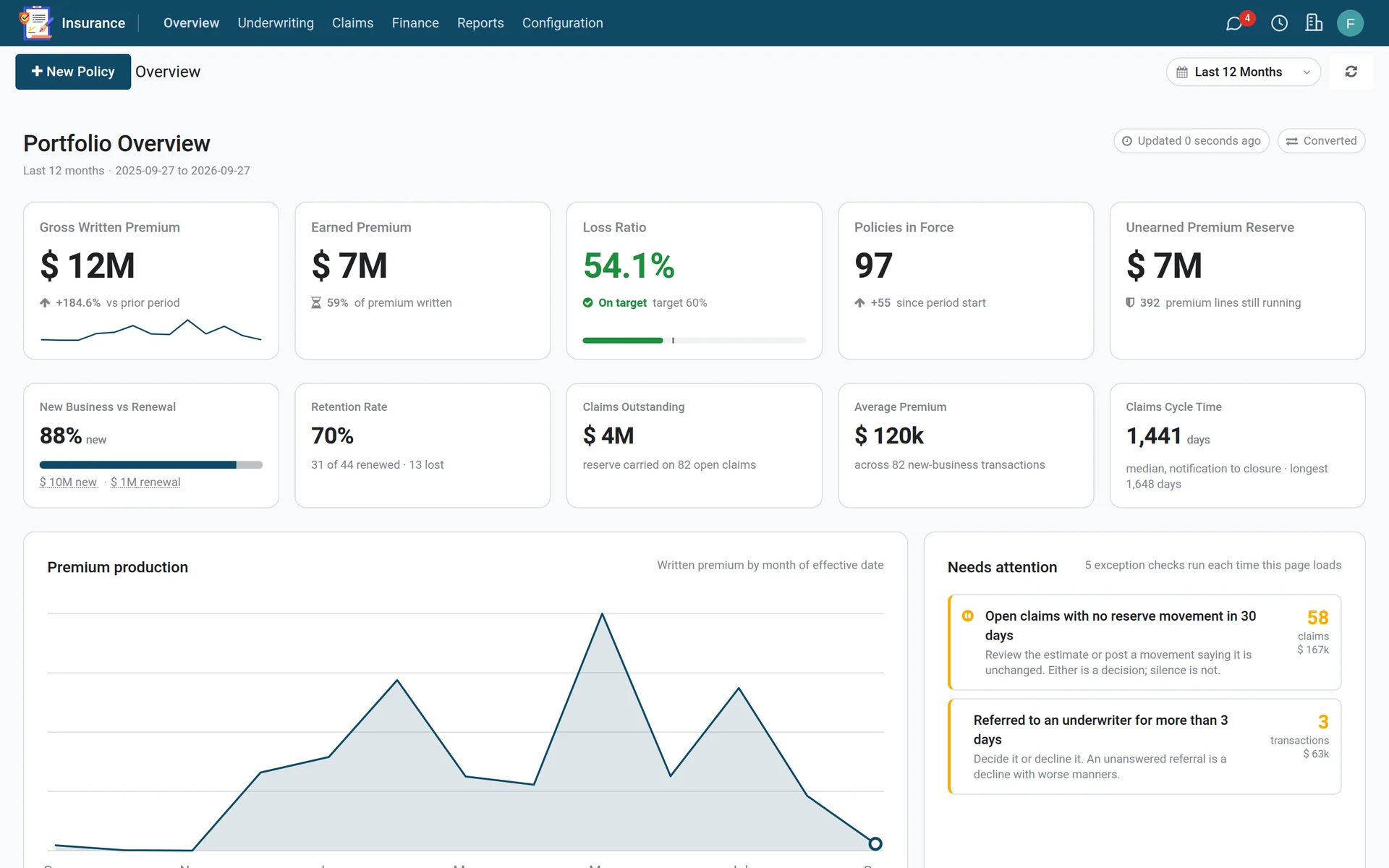The image size is (1389, 868).
Task: Click the Insurance brand name
Action: tap(93, 23)
